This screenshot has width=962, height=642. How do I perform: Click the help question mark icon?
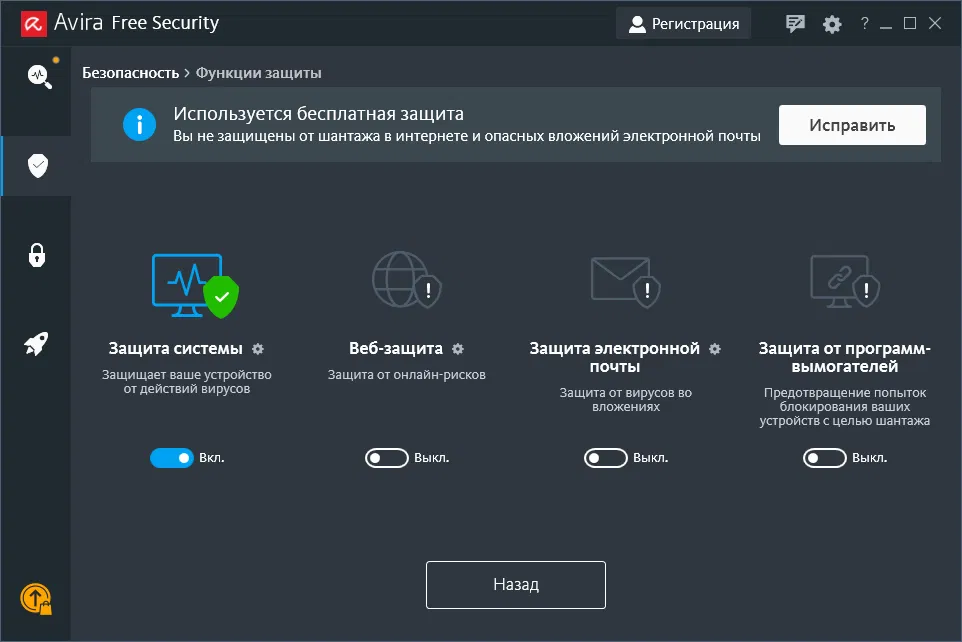click(865, 24)
